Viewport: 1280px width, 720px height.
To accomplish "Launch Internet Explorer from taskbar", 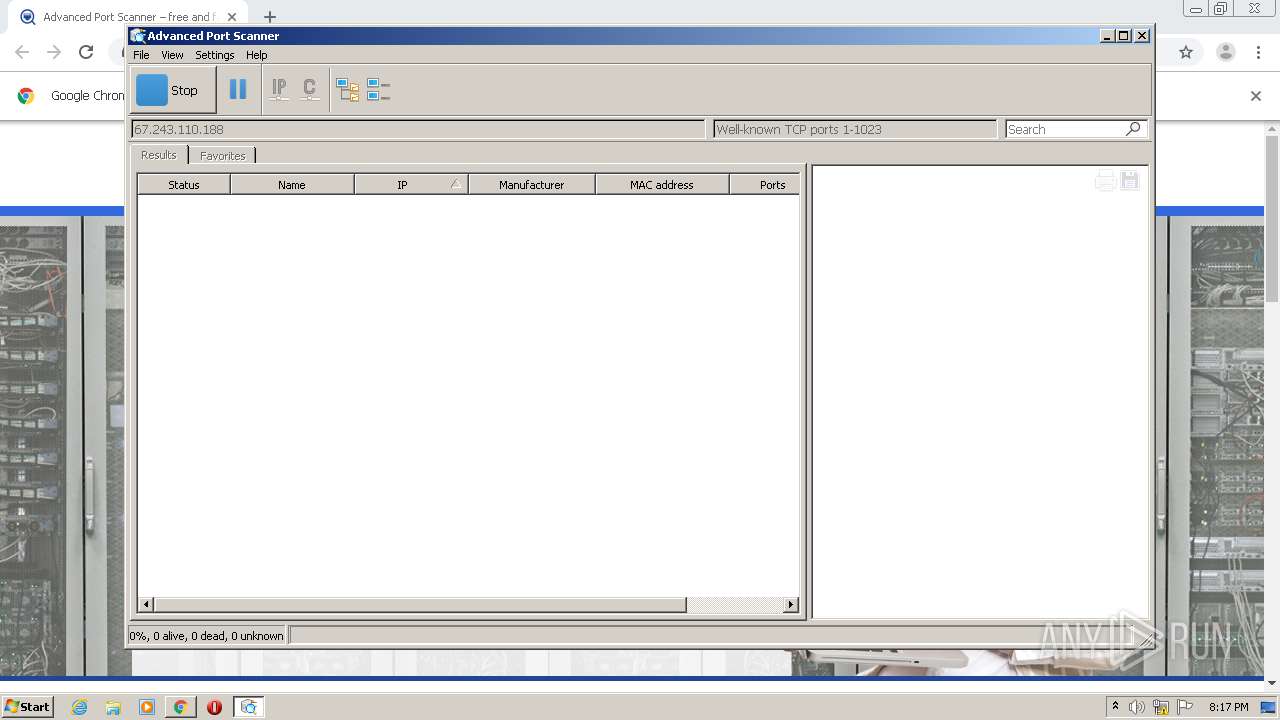I will (79, 707).
